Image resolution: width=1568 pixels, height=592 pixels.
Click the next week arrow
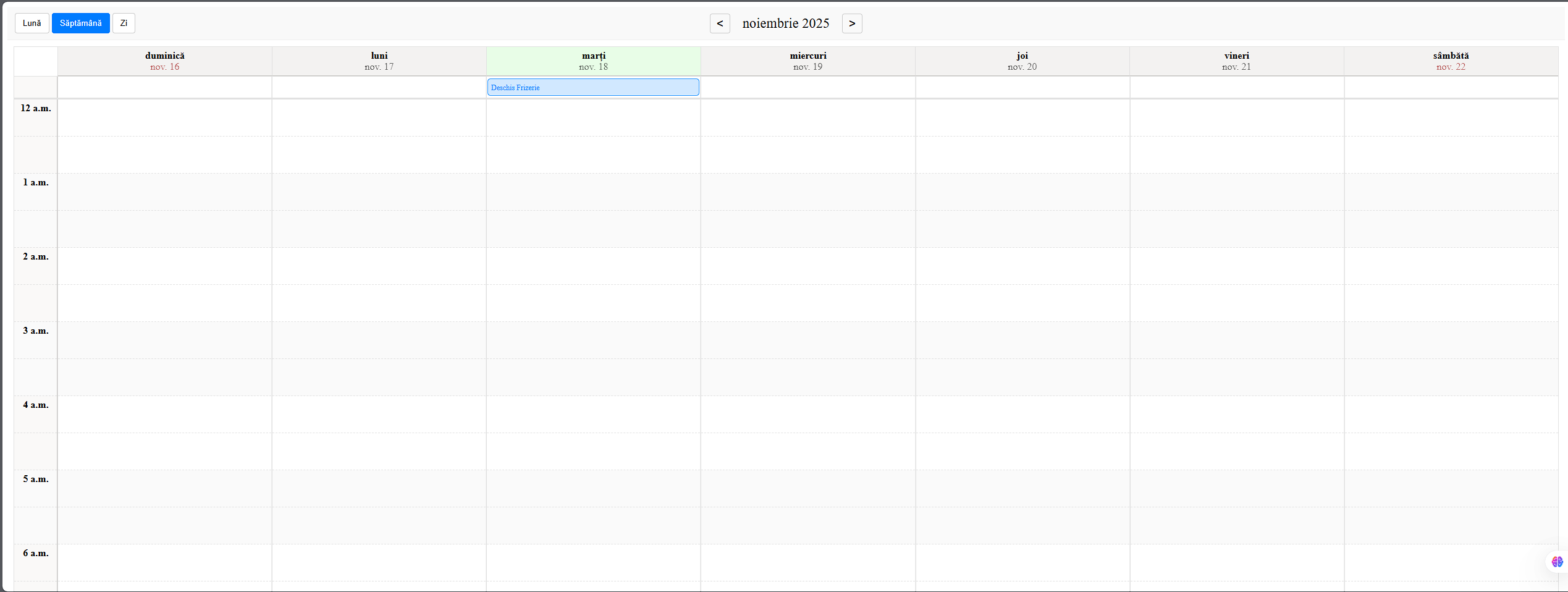click(853, 23)
